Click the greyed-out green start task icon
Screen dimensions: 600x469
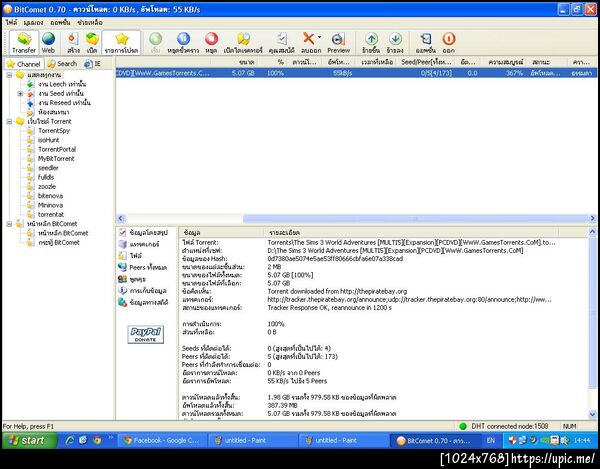(x=155, y=42)
